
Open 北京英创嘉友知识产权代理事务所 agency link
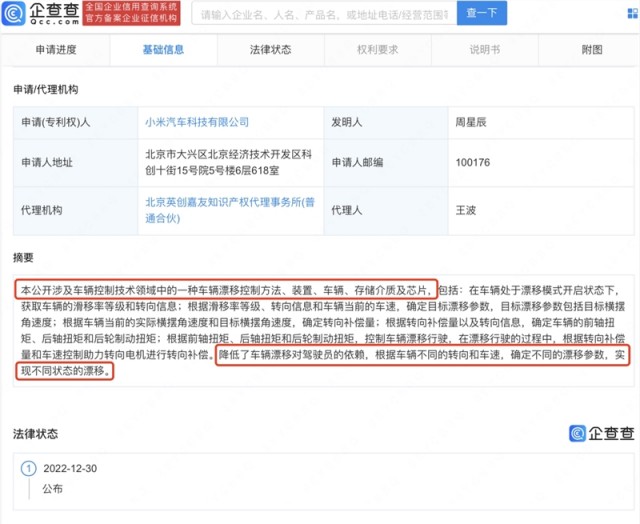(230, 210)
